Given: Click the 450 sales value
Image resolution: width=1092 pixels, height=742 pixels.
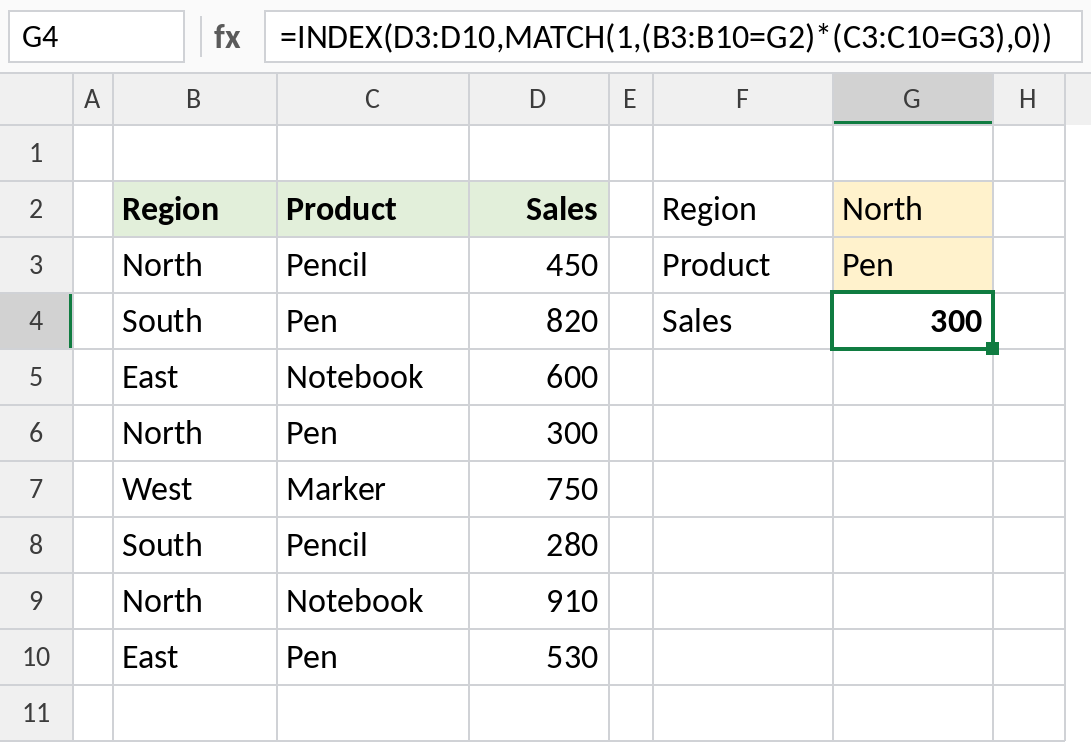Looking at the screenshot, I should (x=538, y=265).
